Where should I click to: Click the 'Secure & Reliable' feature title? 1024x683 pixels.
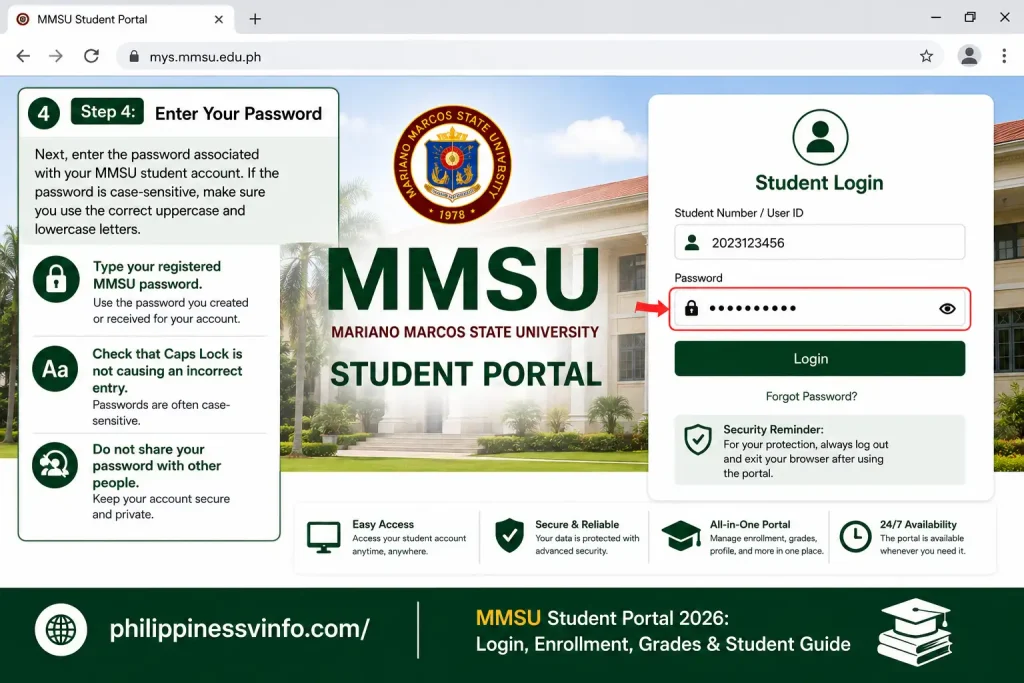tap(577, 524)
